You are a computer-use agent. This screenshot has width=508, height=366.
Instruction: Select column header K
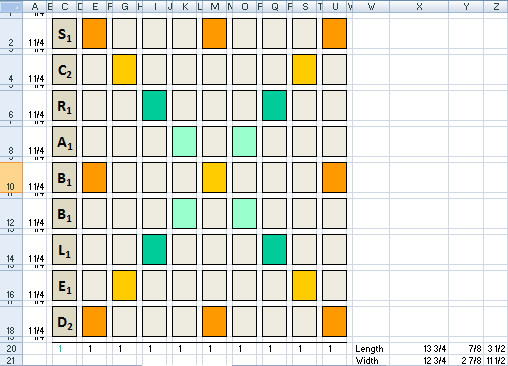185,6
